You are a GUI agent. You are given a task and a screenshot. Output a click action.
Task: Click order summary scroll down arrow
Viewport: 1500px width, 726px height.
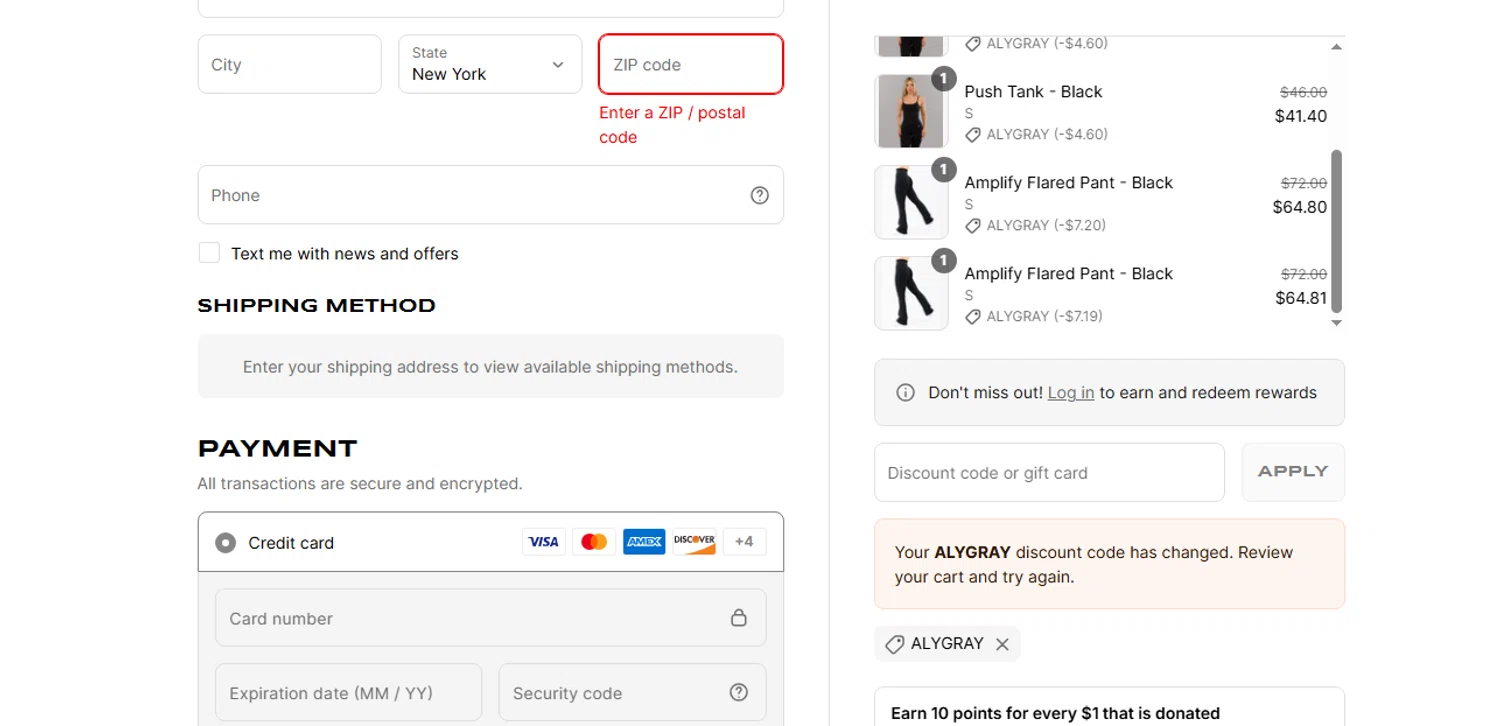pyautogui.click(x=1336, y=323)
